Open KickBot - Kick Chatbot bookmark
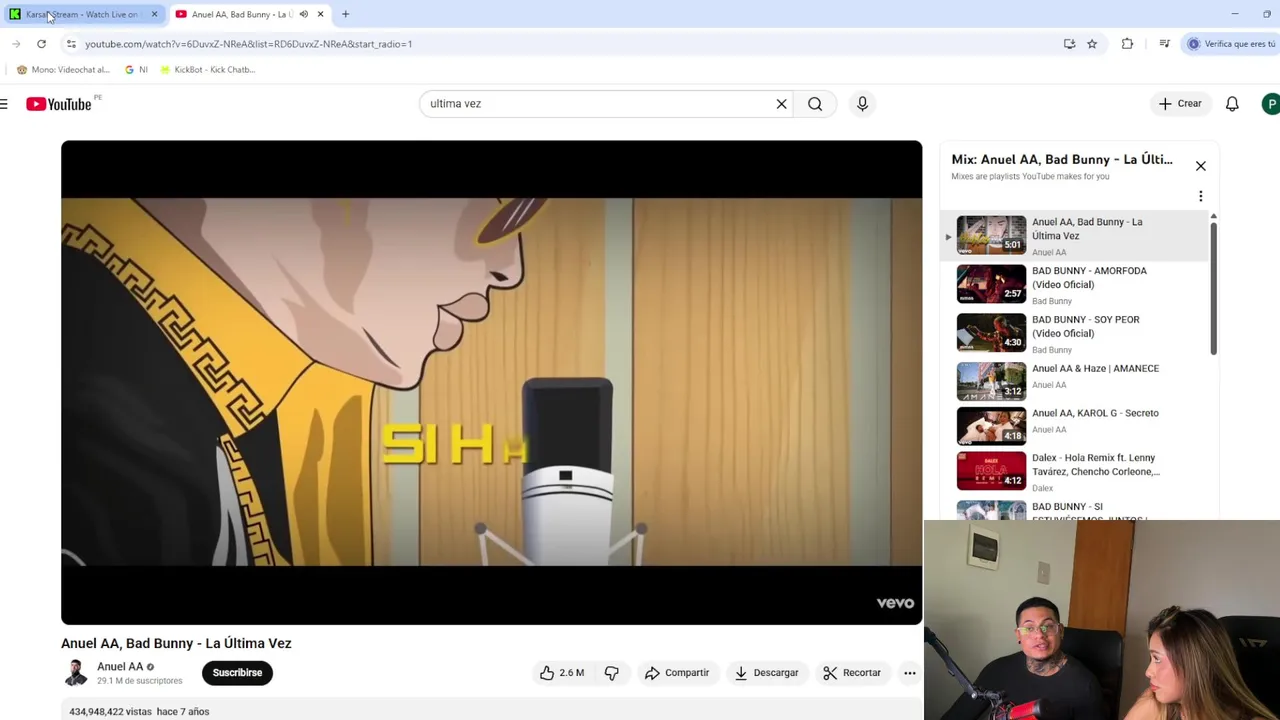 (207, 70)
